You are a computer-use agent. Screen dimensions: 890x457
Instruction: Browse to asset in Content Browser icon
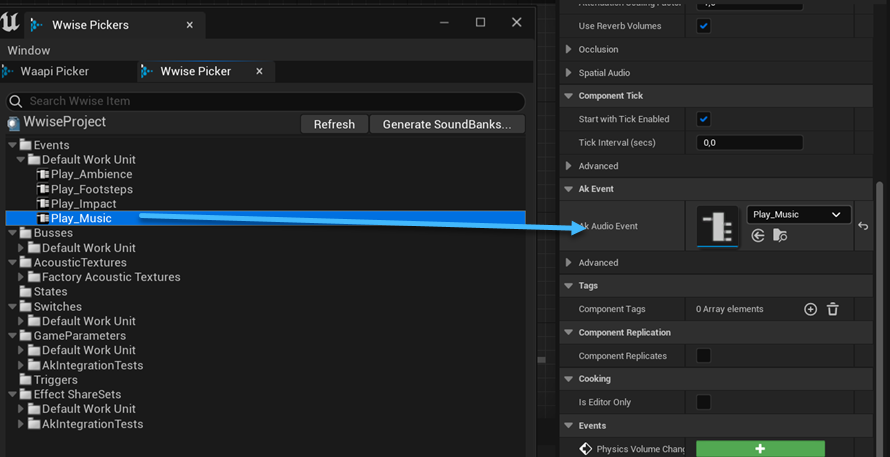[x=780, y=236]
